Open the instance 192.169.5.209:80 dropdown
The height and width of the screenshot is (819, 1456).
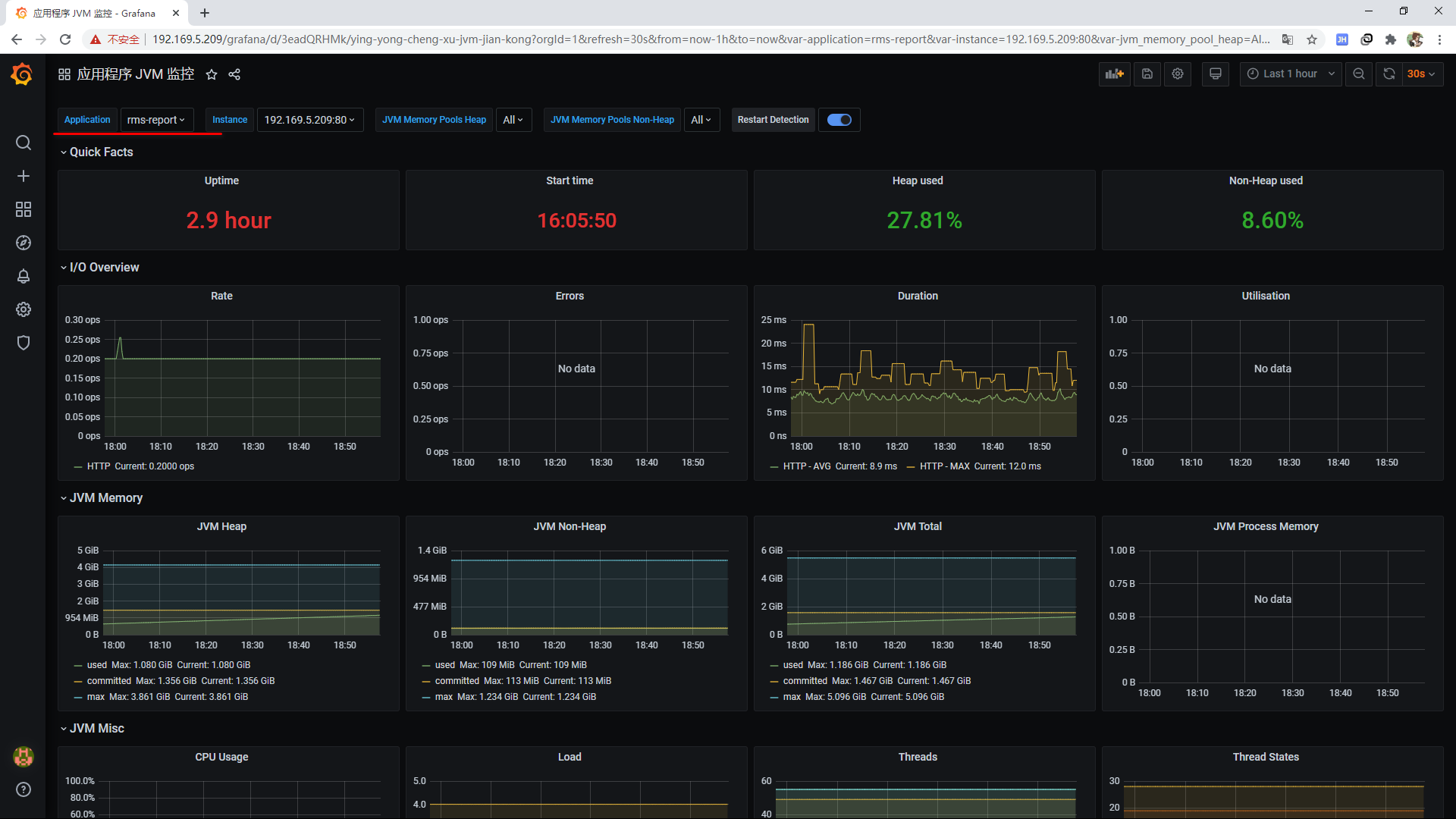309,120
